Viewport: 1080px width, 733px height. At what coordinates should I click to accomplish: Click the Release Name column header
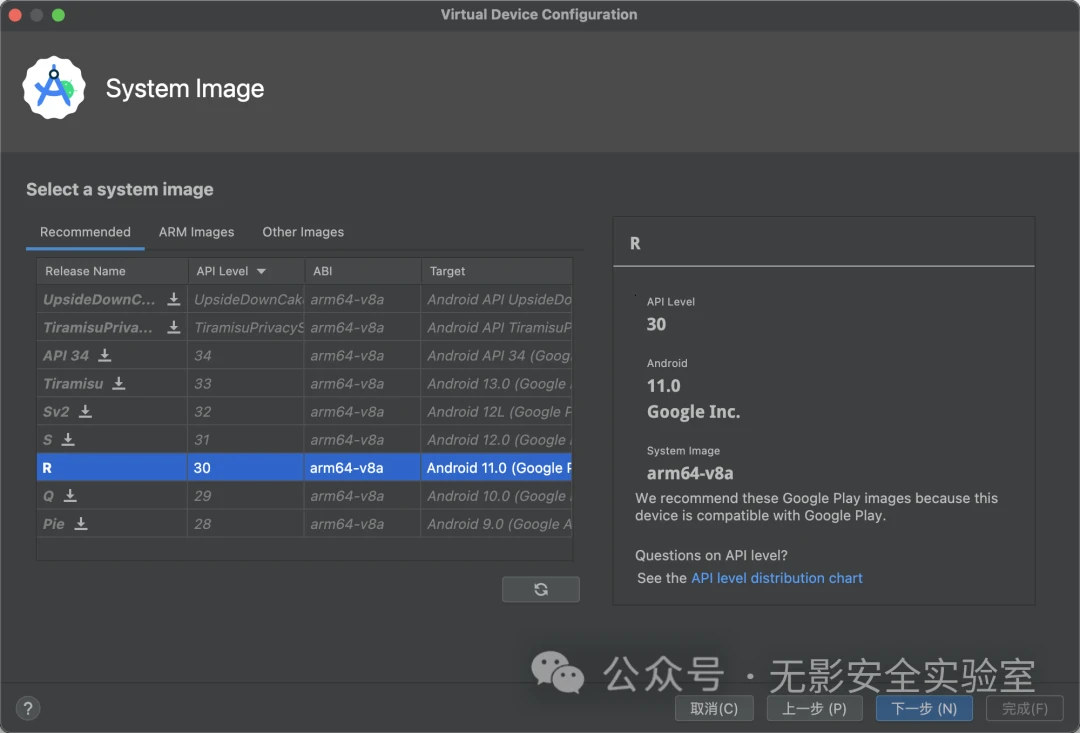(x=86, y=271)
